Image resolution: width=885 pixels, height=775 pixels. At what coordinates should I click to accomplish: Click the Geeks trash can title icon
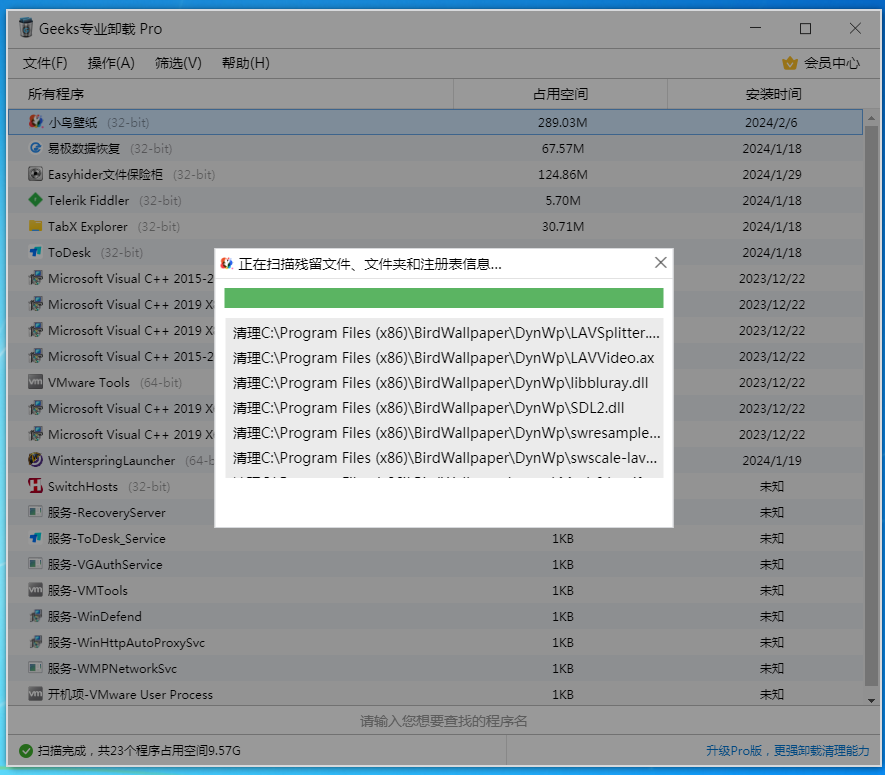(x=25, y=28)
